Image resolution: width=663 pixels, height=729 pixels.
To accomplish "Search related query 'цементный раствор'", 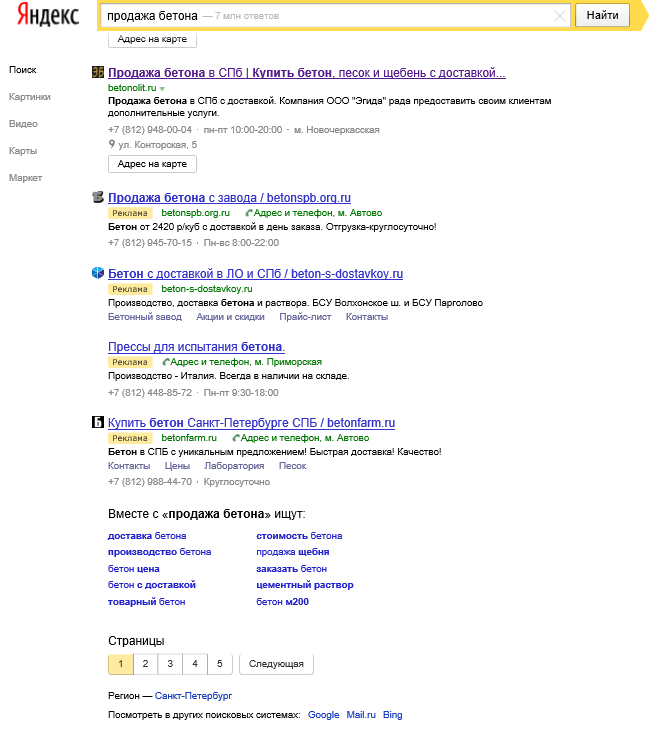I will coord(305,585).
